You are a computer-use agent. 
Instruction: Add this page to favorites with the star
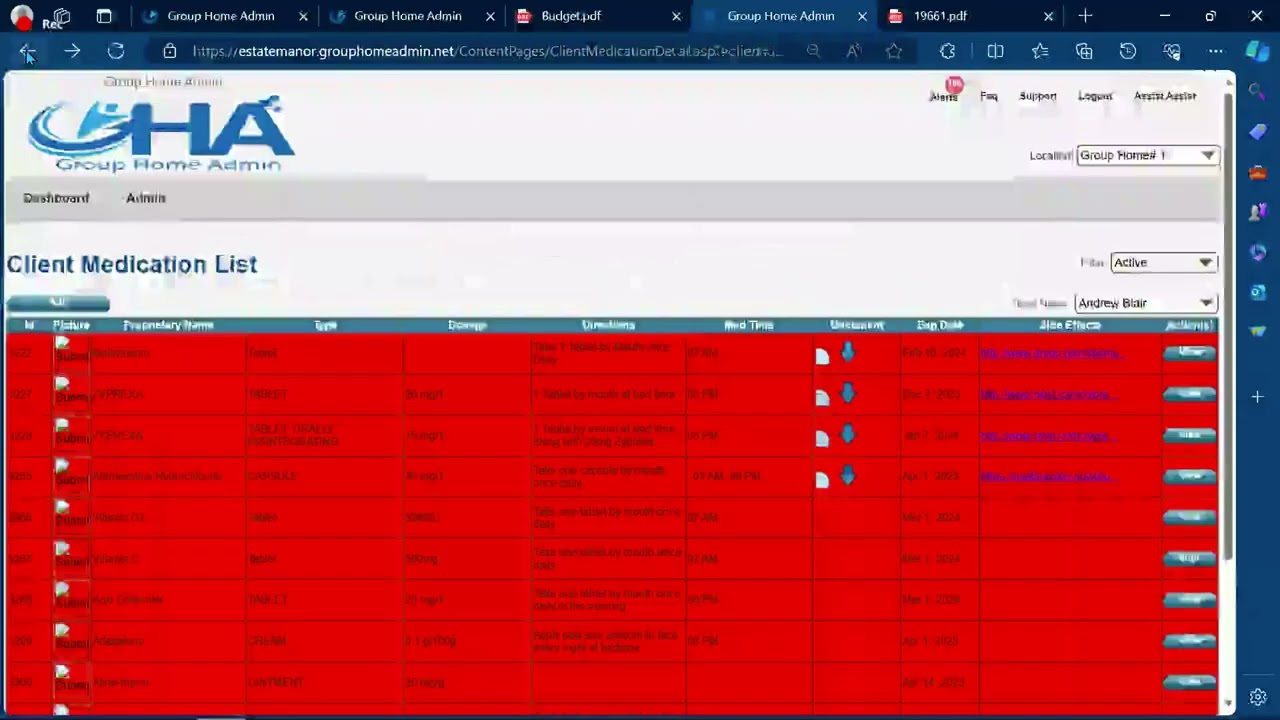tap(894, 51)
